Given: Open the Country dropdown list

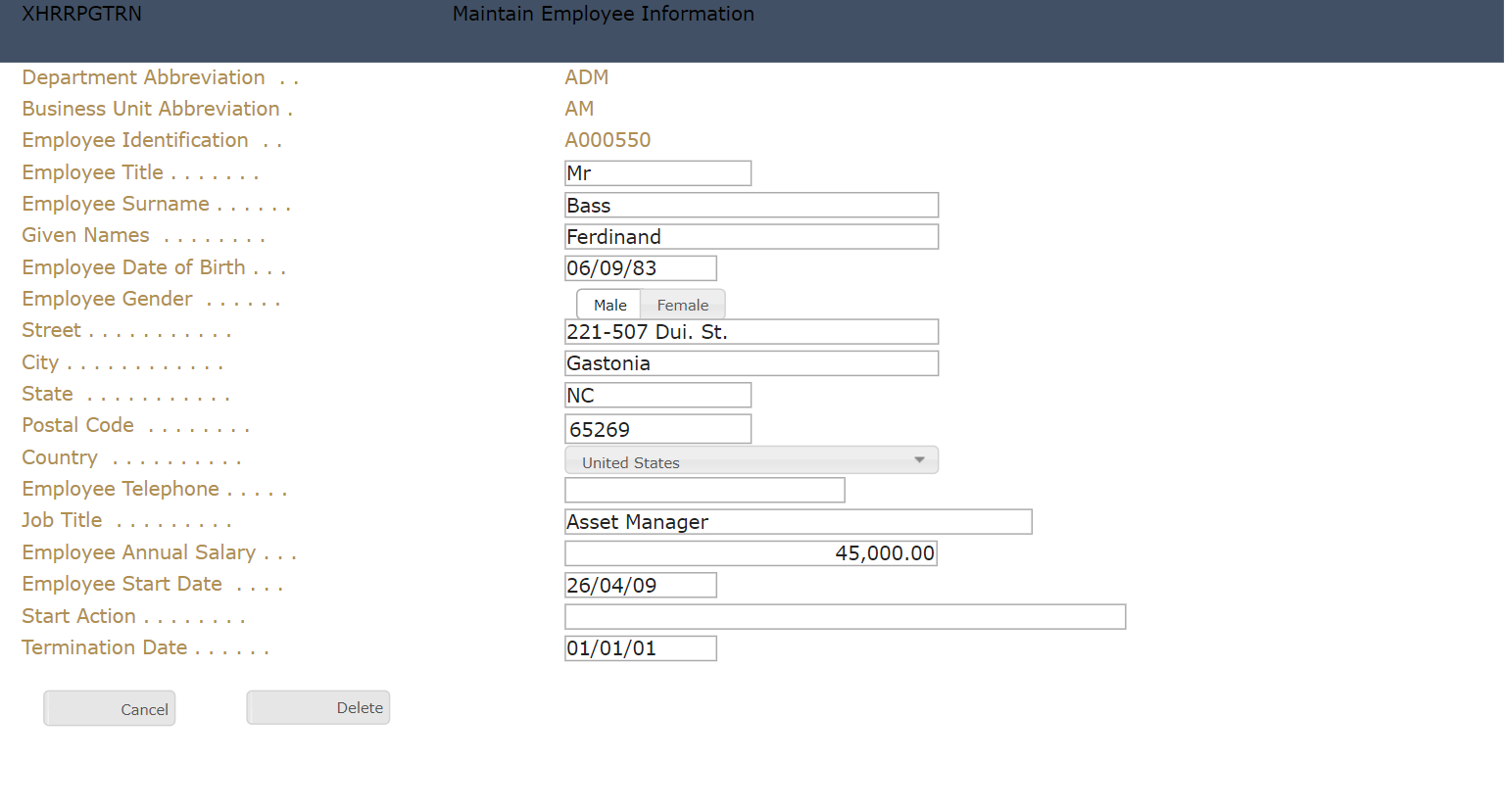Looking at the screenshot, I should click(751, 460).
